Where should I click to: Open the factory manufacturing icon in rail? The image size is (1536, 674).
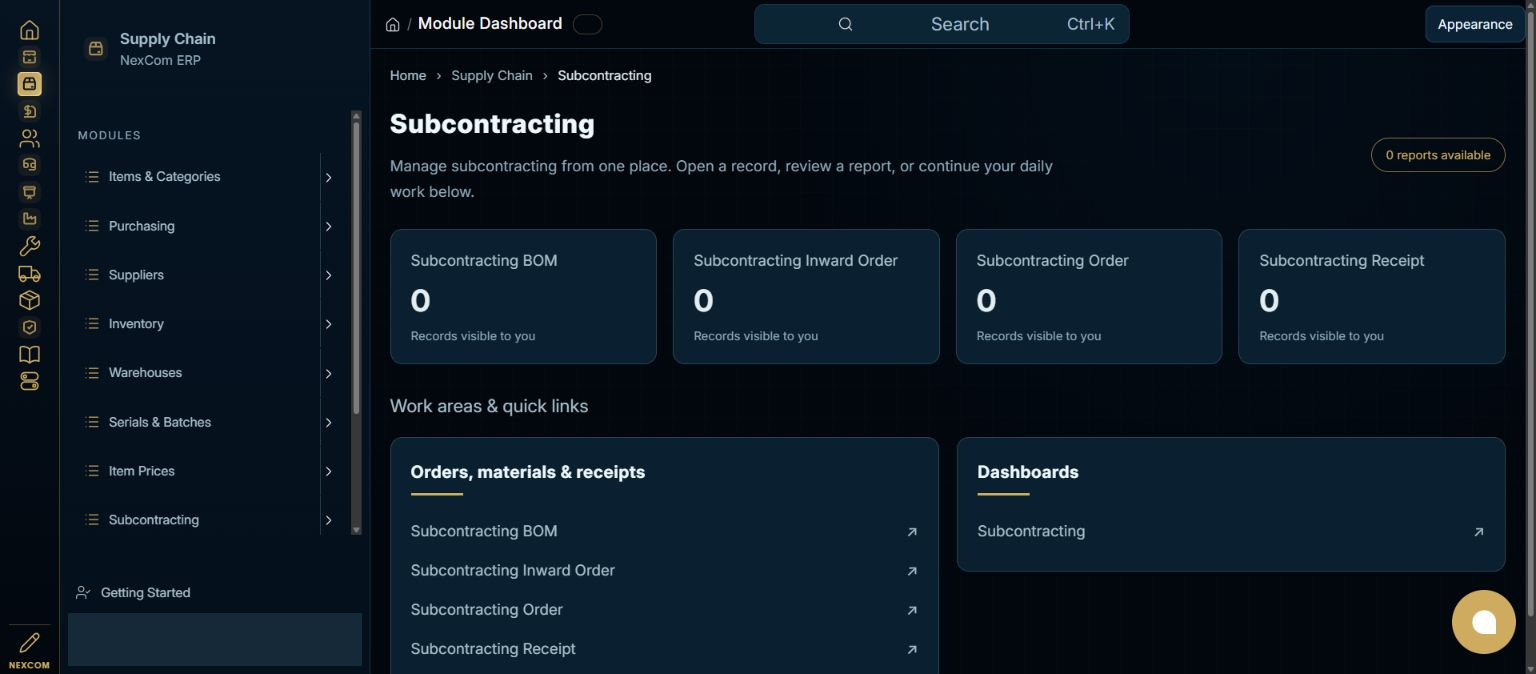[x=29, y=219]
